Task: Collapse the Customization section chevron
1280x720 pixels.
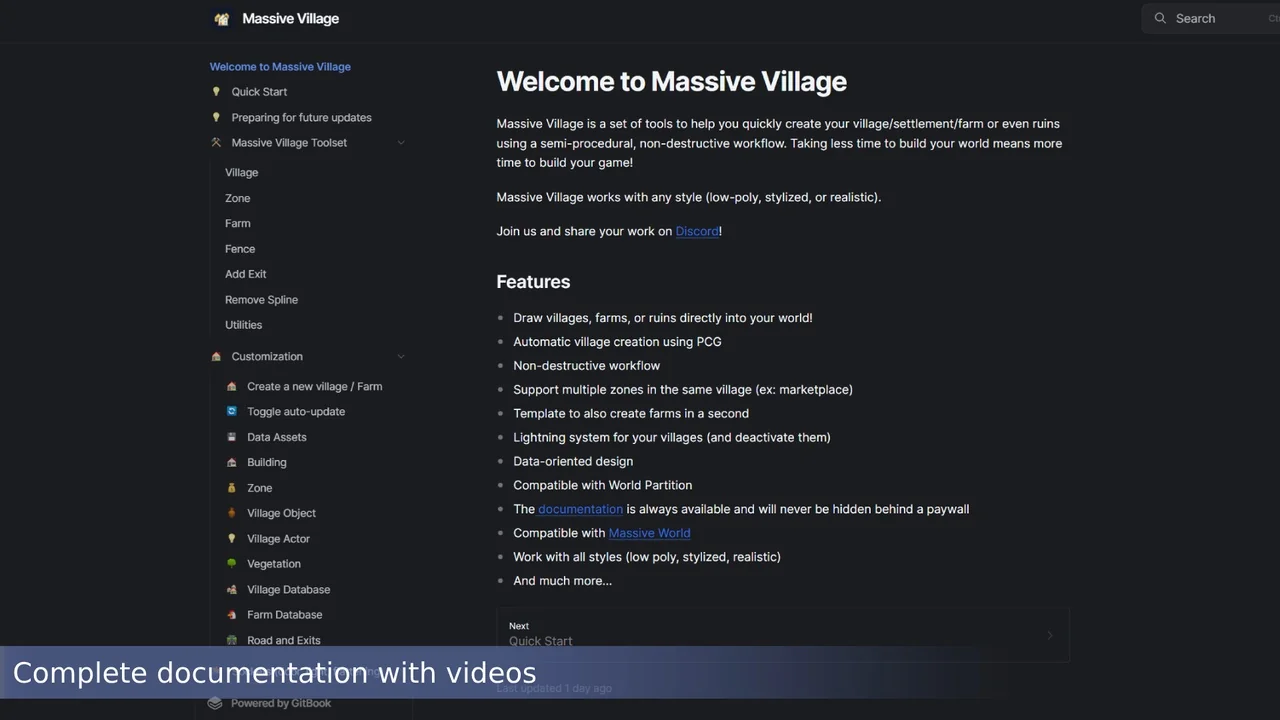Action: tap(401, 357)
